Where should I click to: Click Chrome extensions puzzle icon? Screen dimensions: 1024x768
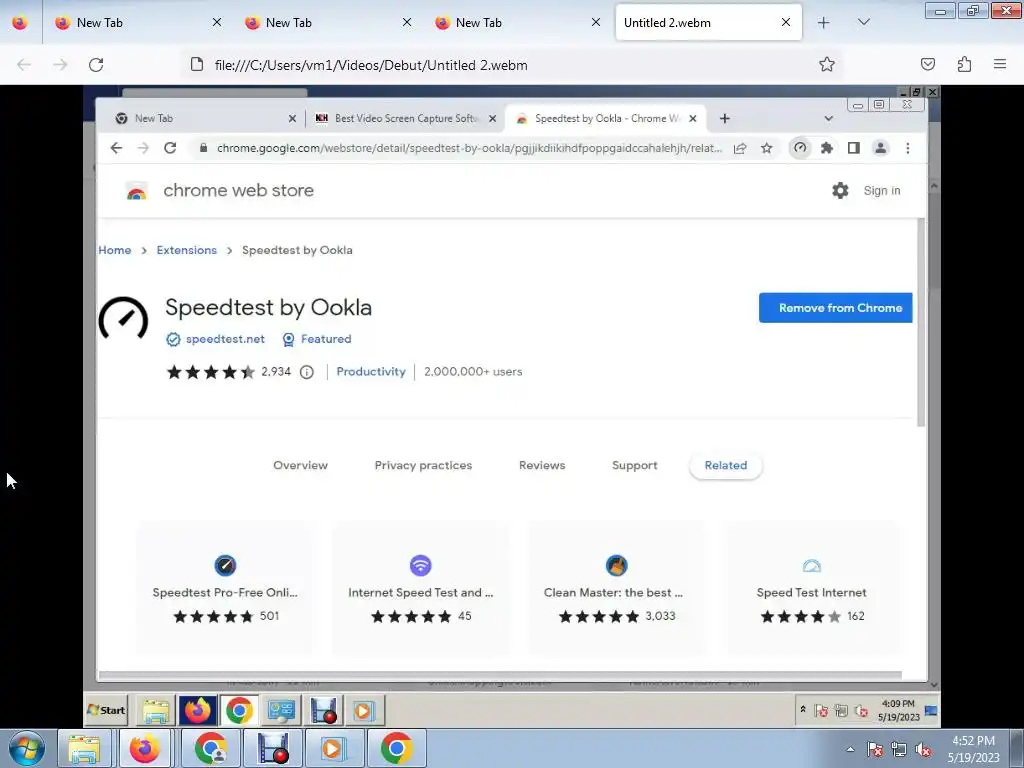tap(827, 148)
